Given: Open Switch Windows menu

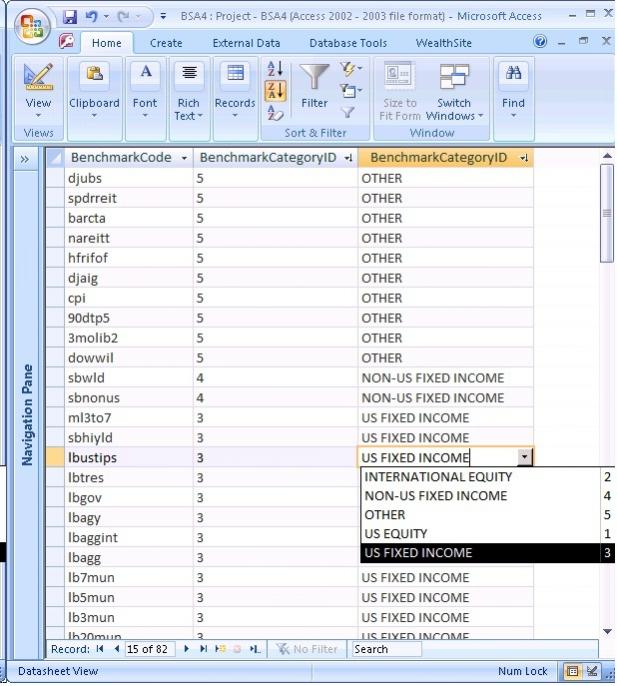Looking at the screenshot, I should click(454, 91).
